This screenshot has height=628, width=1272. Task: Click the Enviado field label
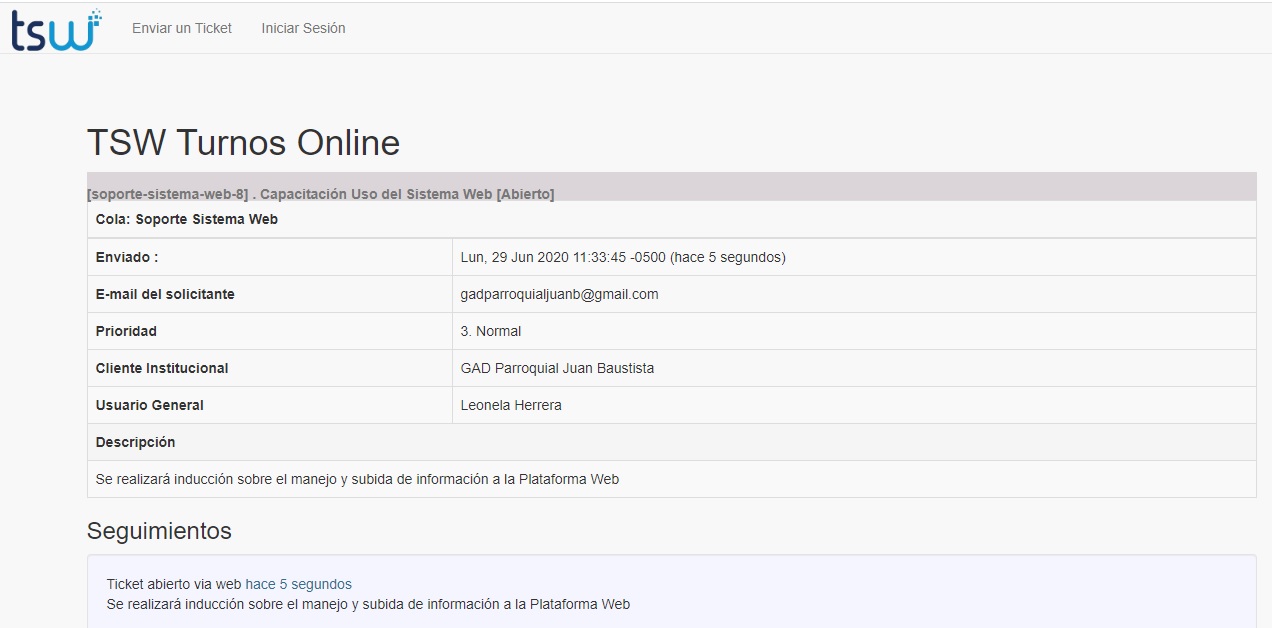point(127,257)
